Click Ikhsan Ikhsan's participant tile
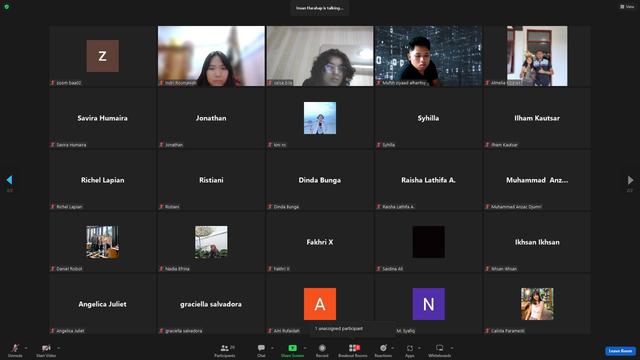 click(537, 242)
